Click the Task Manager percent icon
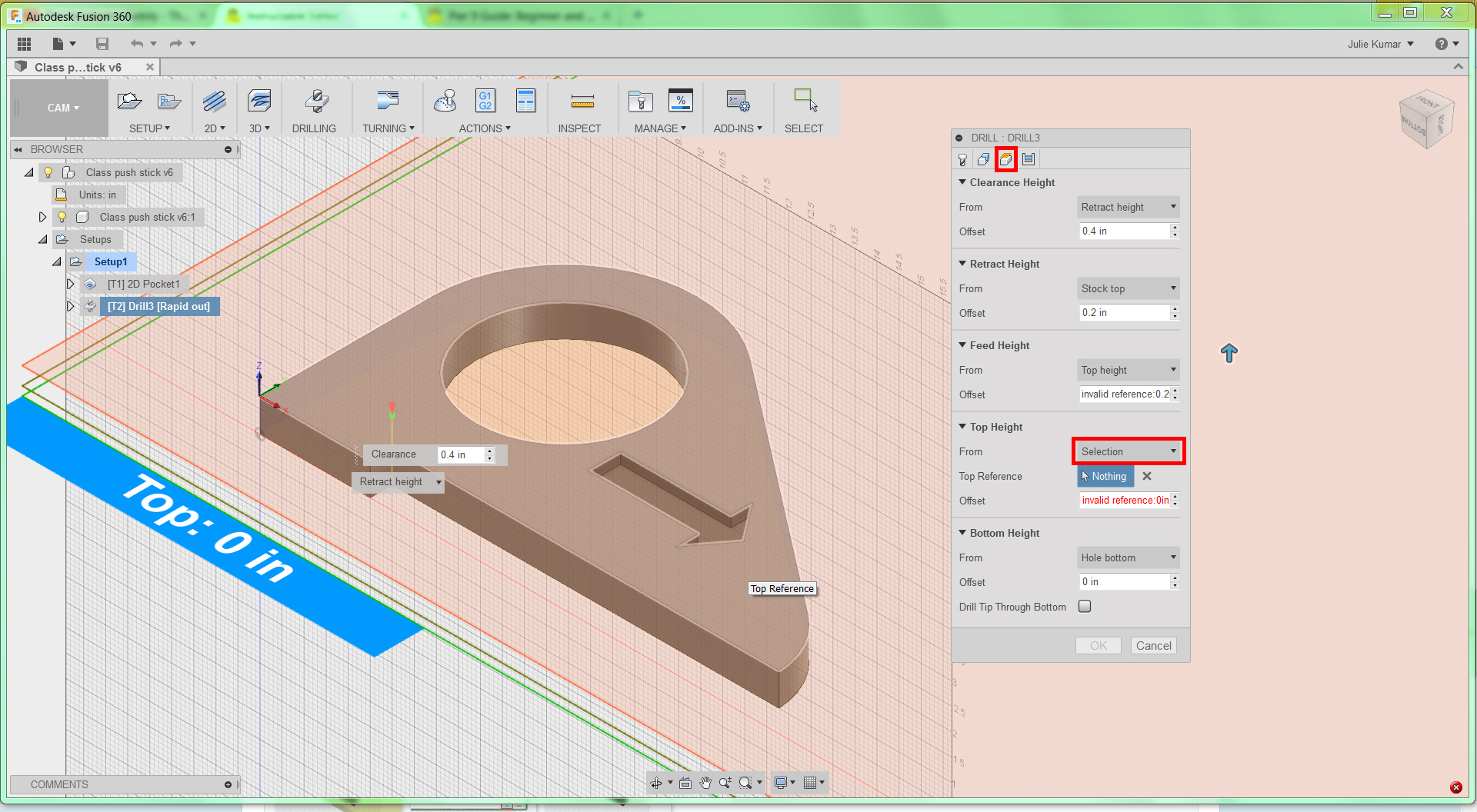This screenshot has width=1477, height=812. (681, 100)
